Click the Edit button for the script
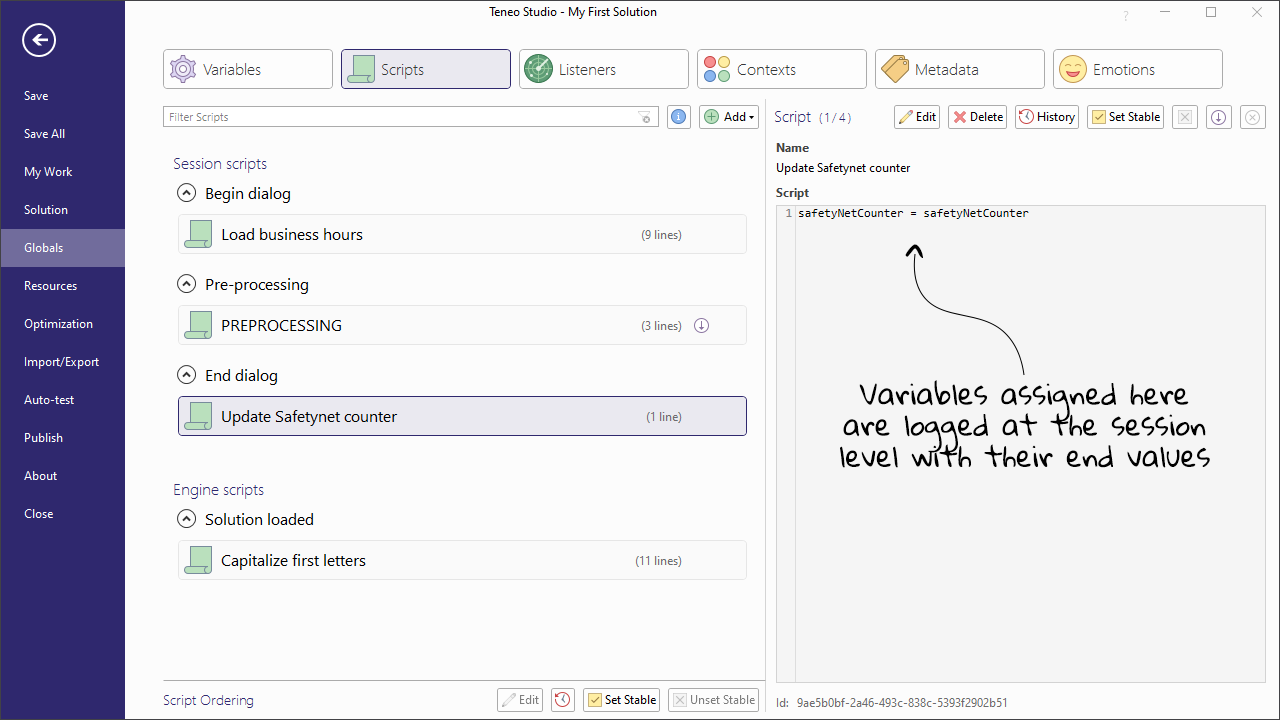This screenshot has width=1280, height=720. pos(916,116)
